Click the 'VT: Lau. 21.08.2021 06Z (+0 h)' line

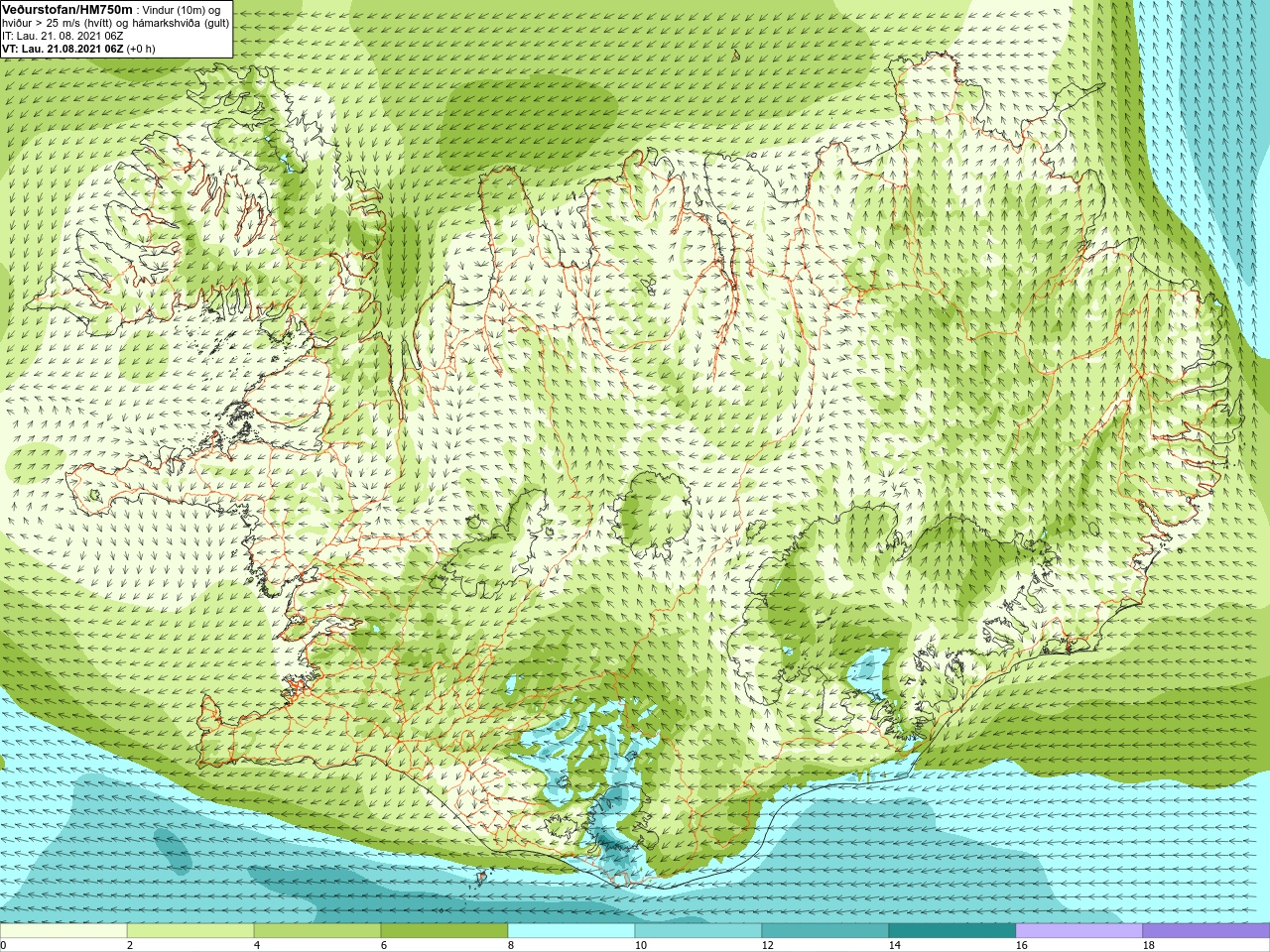[x=78, y=49]
